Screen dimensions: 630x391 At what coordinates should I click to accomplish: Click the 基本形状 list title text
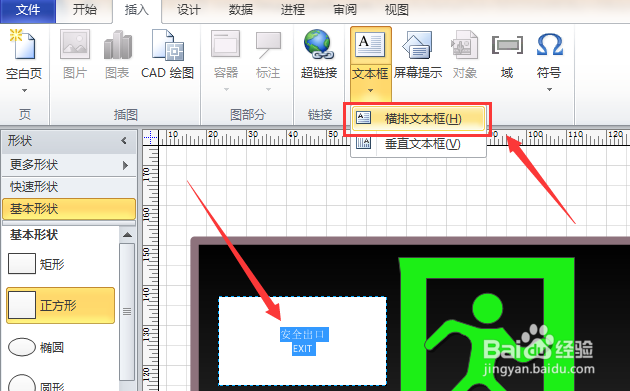[34, 235]
